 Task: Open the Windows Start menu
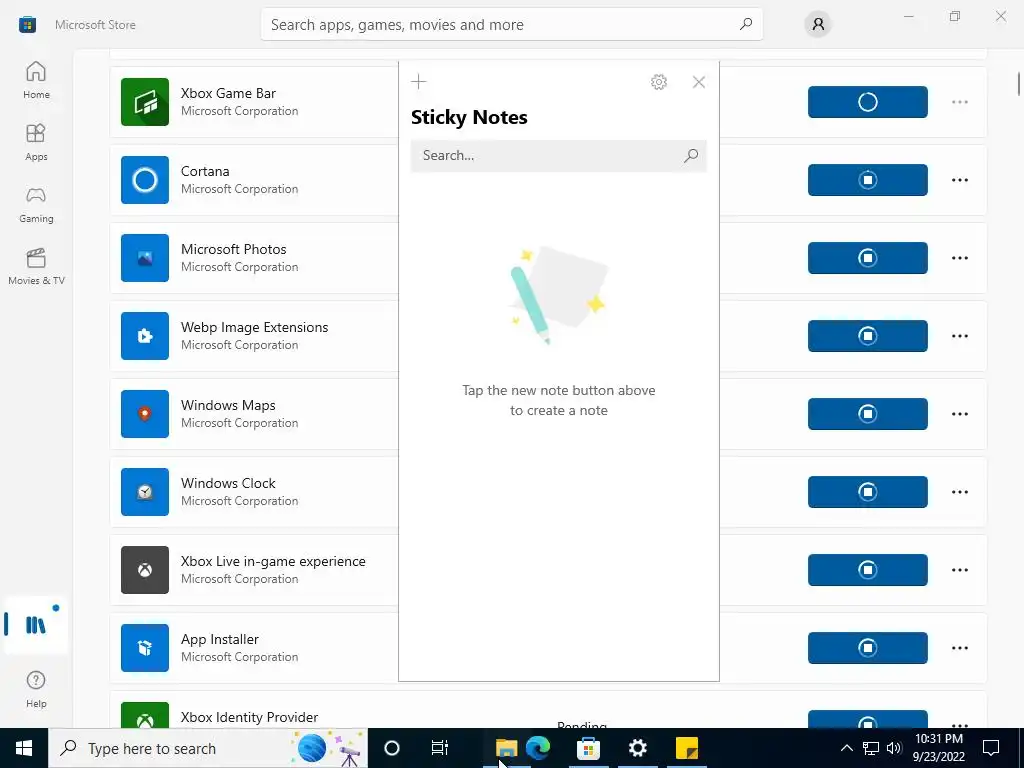click(x=24, y=748)
